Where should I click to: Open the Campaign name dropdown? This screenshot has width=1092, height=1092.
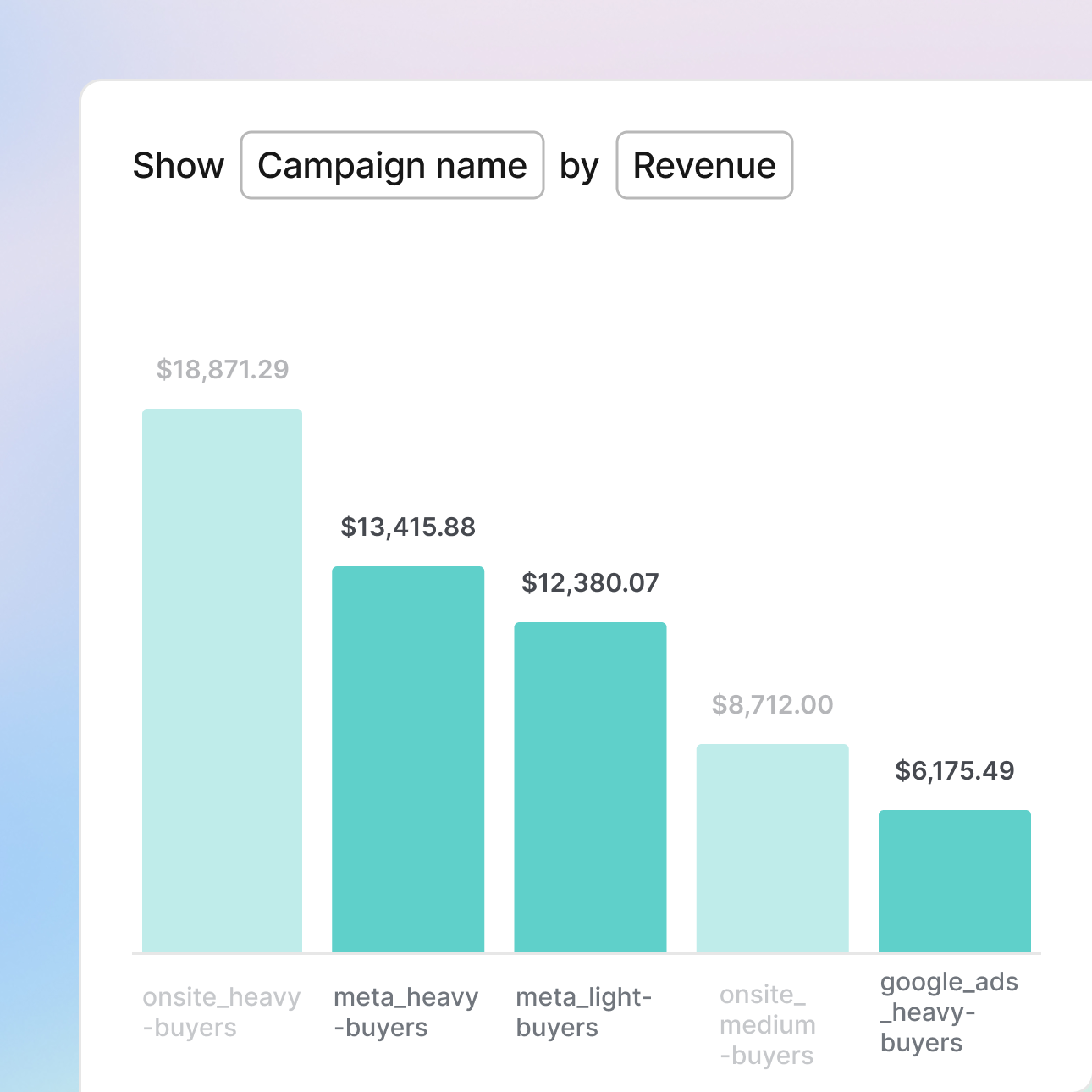(x=392, y=165)
